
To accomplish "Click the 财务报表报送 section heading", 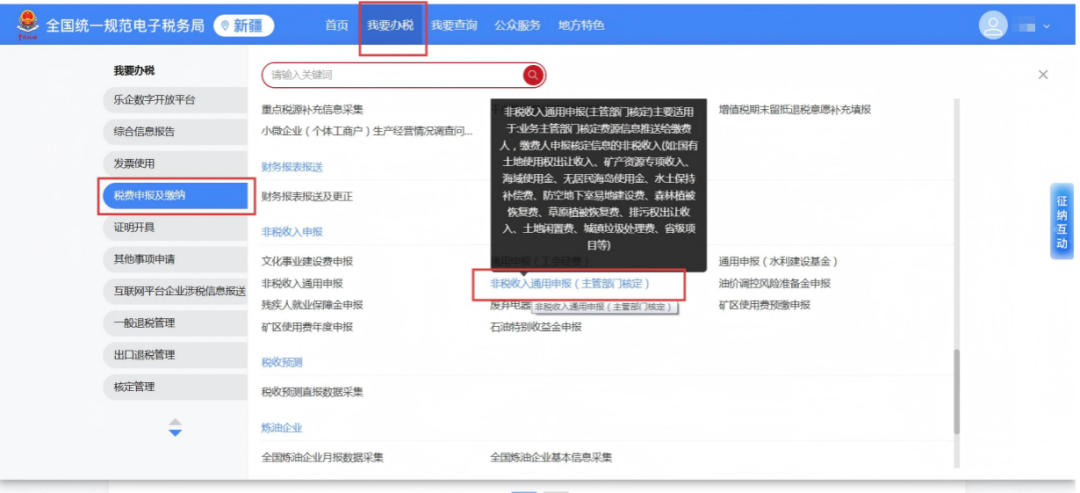I will pos(292,167).
